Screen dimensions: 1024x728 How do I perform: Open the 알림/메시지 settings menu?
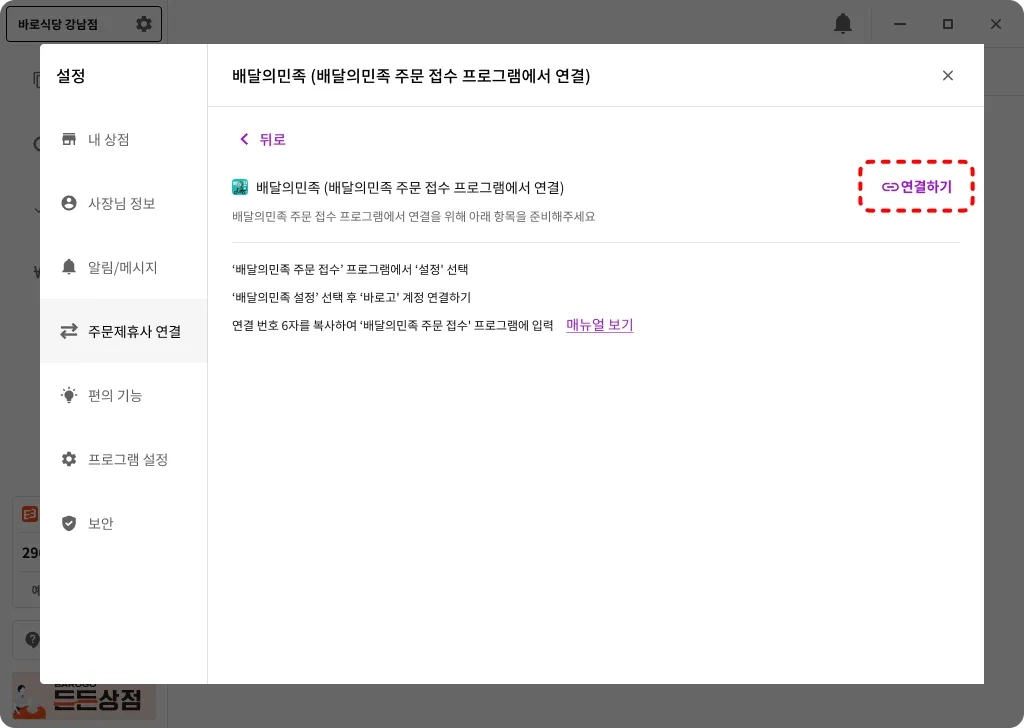point(123,267)
